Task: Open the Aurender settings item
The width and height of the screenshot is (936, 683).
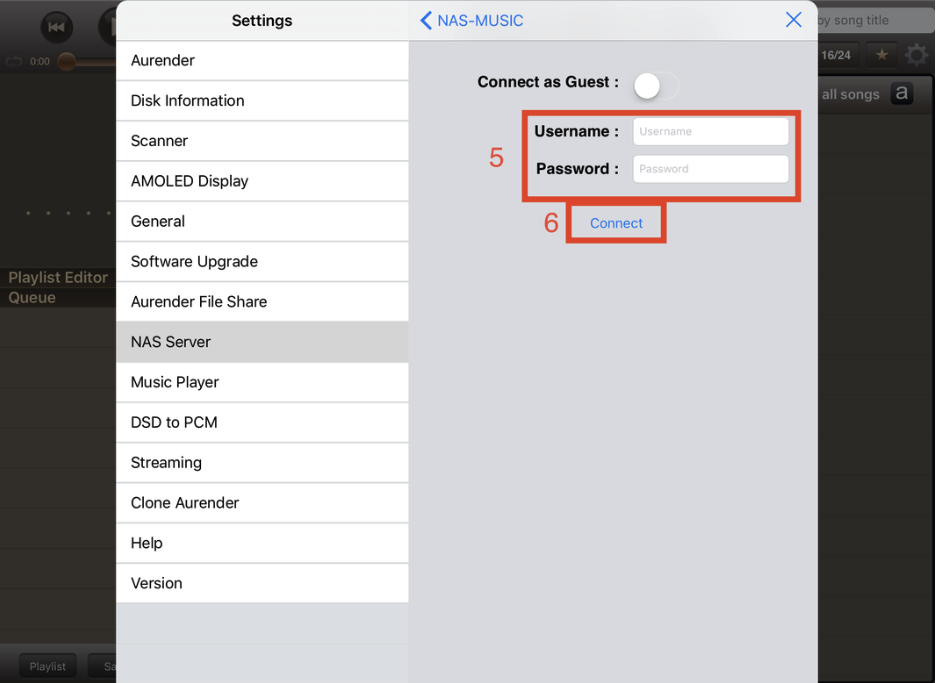Action: (262, 61)
